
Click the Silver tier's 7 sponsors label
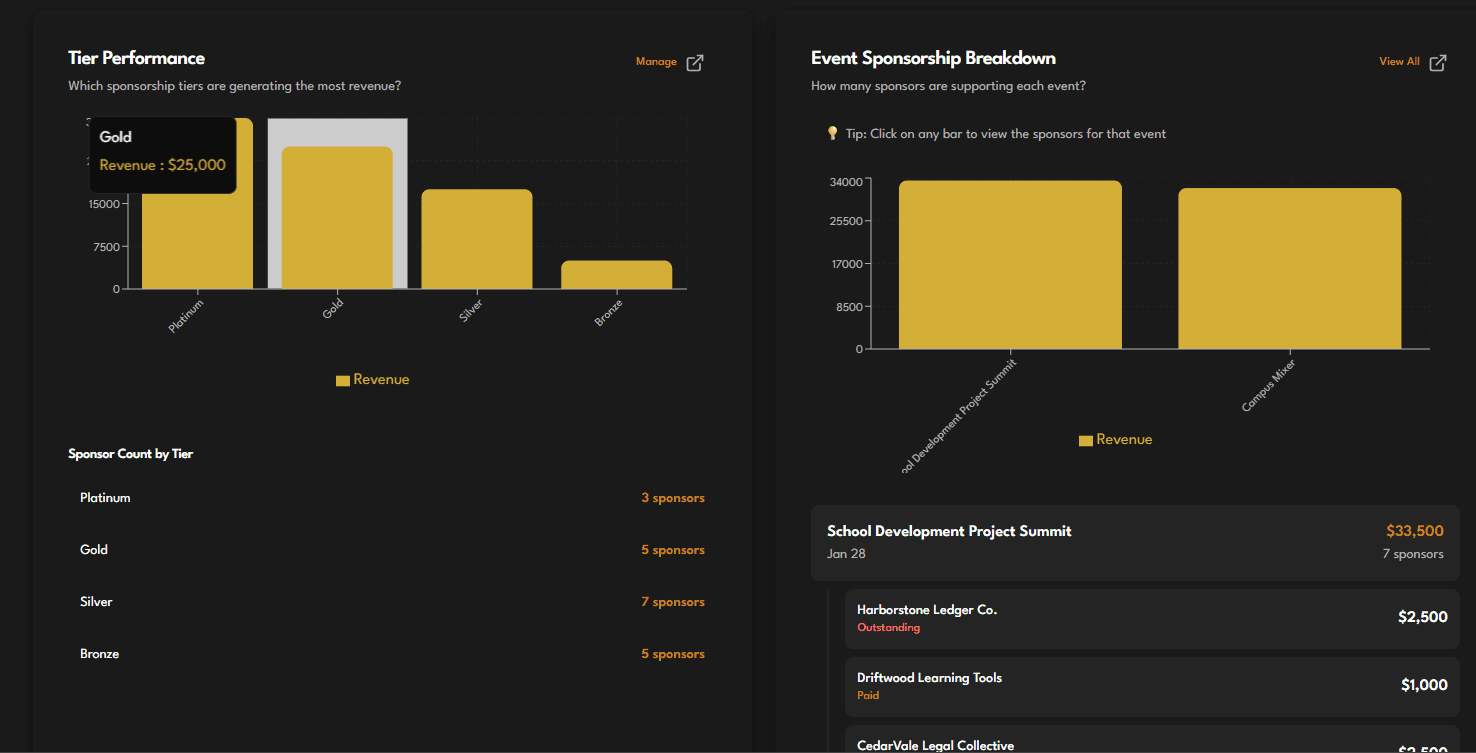click(673, 601)
